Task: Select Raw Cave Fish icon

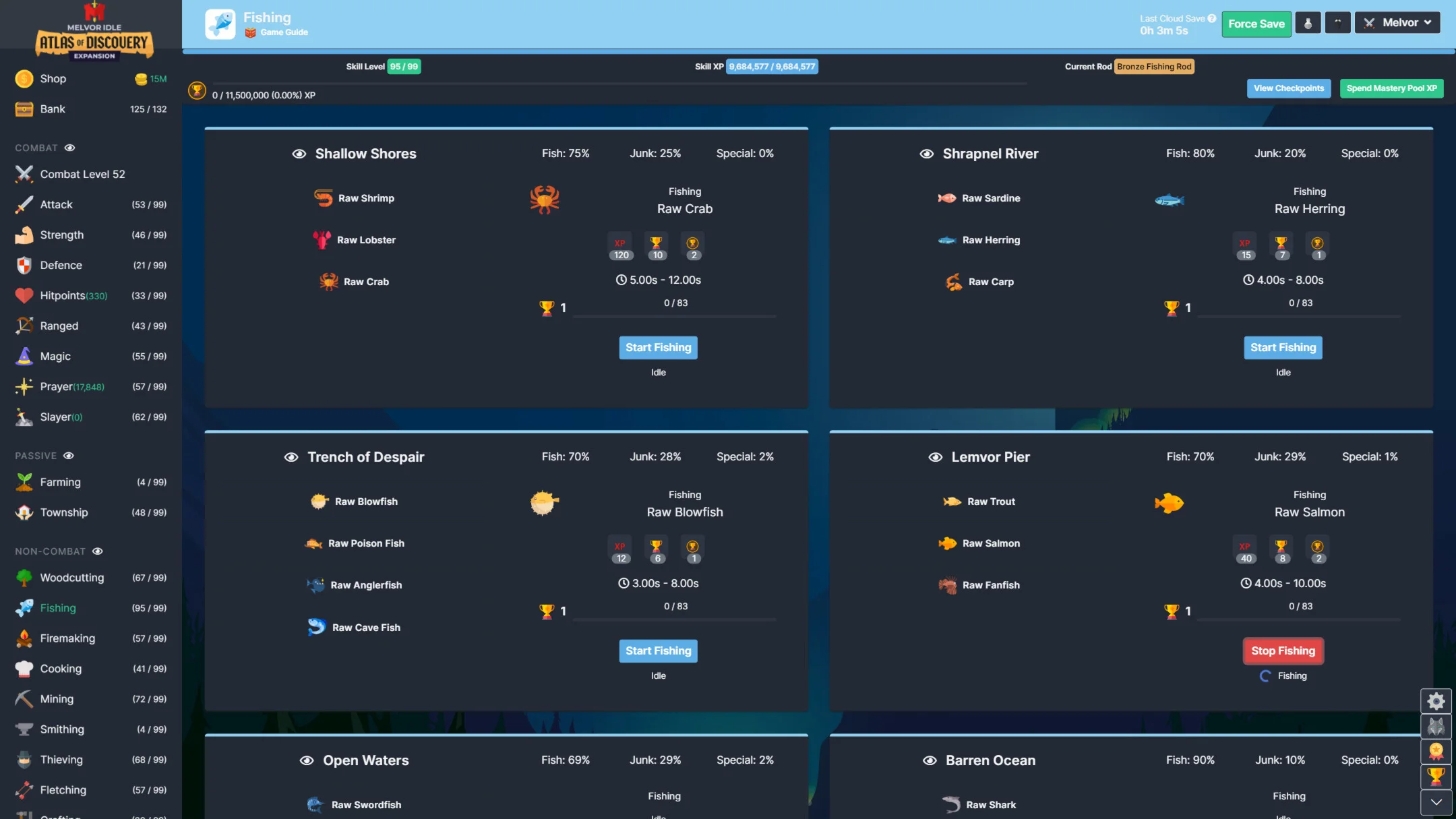Action: click(316, 627)
